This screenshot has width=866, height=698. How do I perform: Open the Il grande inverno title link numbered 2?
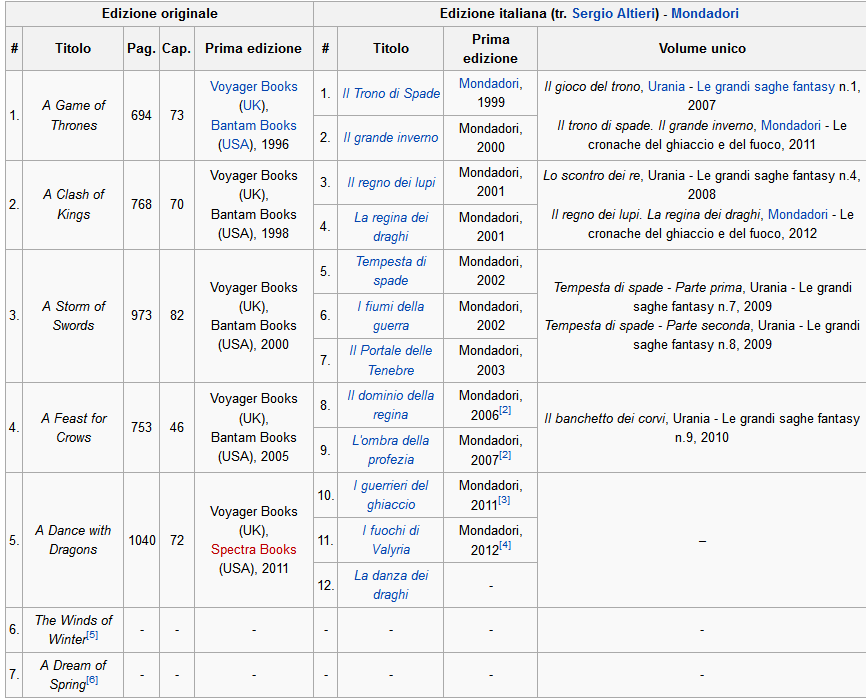[x=391, y=138]
